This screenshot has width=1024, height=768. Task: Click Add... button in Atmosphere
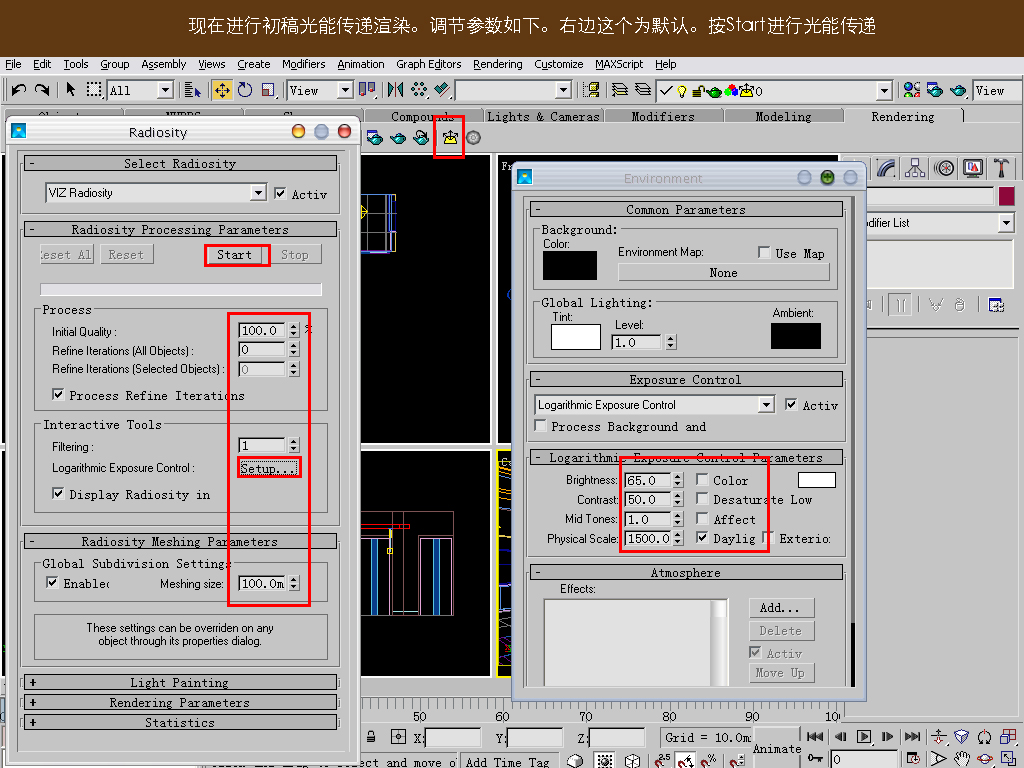tap(781, 608)
